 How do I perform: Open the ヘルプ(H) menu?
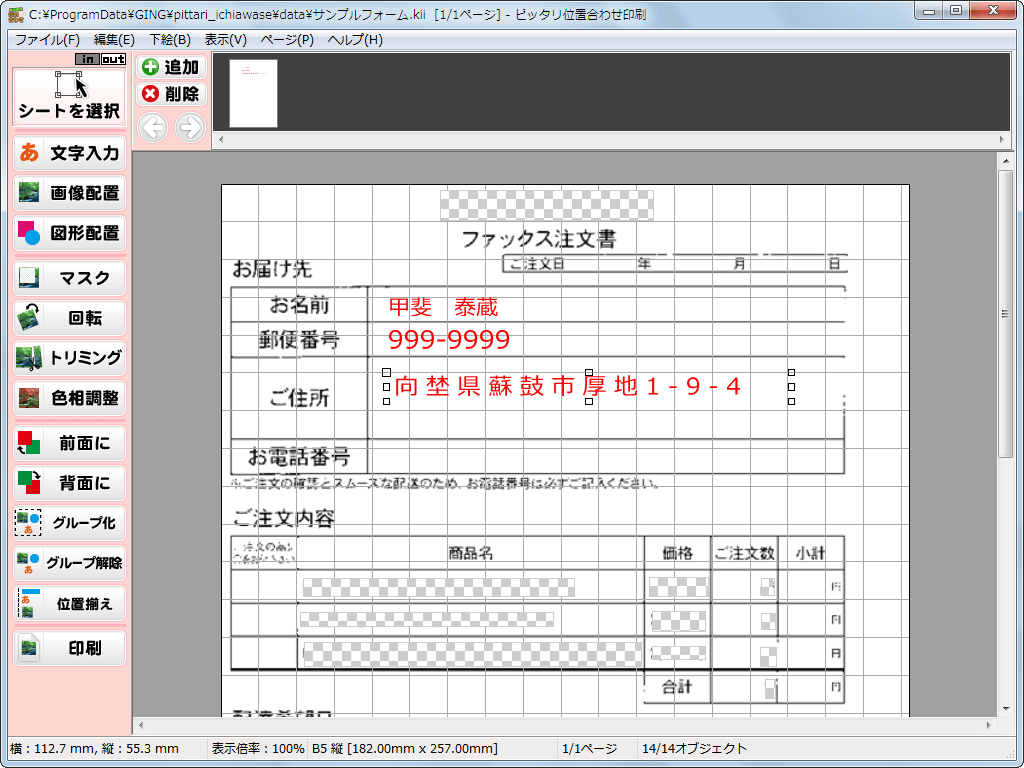click(355, 40)
